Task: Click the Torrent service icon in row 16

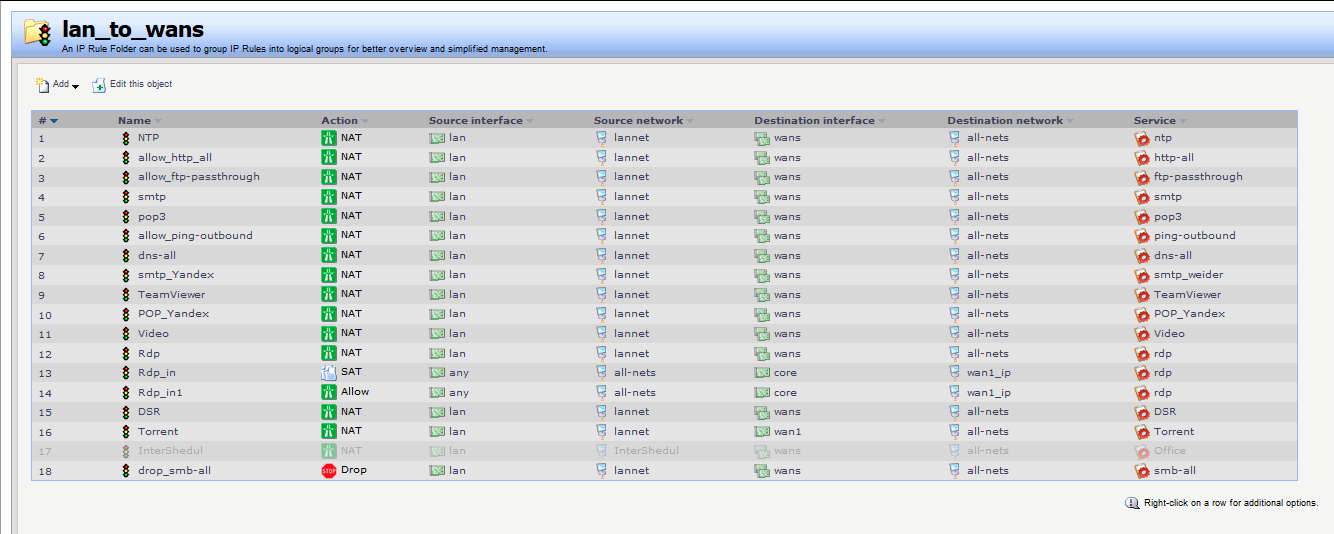Action: (1142, 432)
